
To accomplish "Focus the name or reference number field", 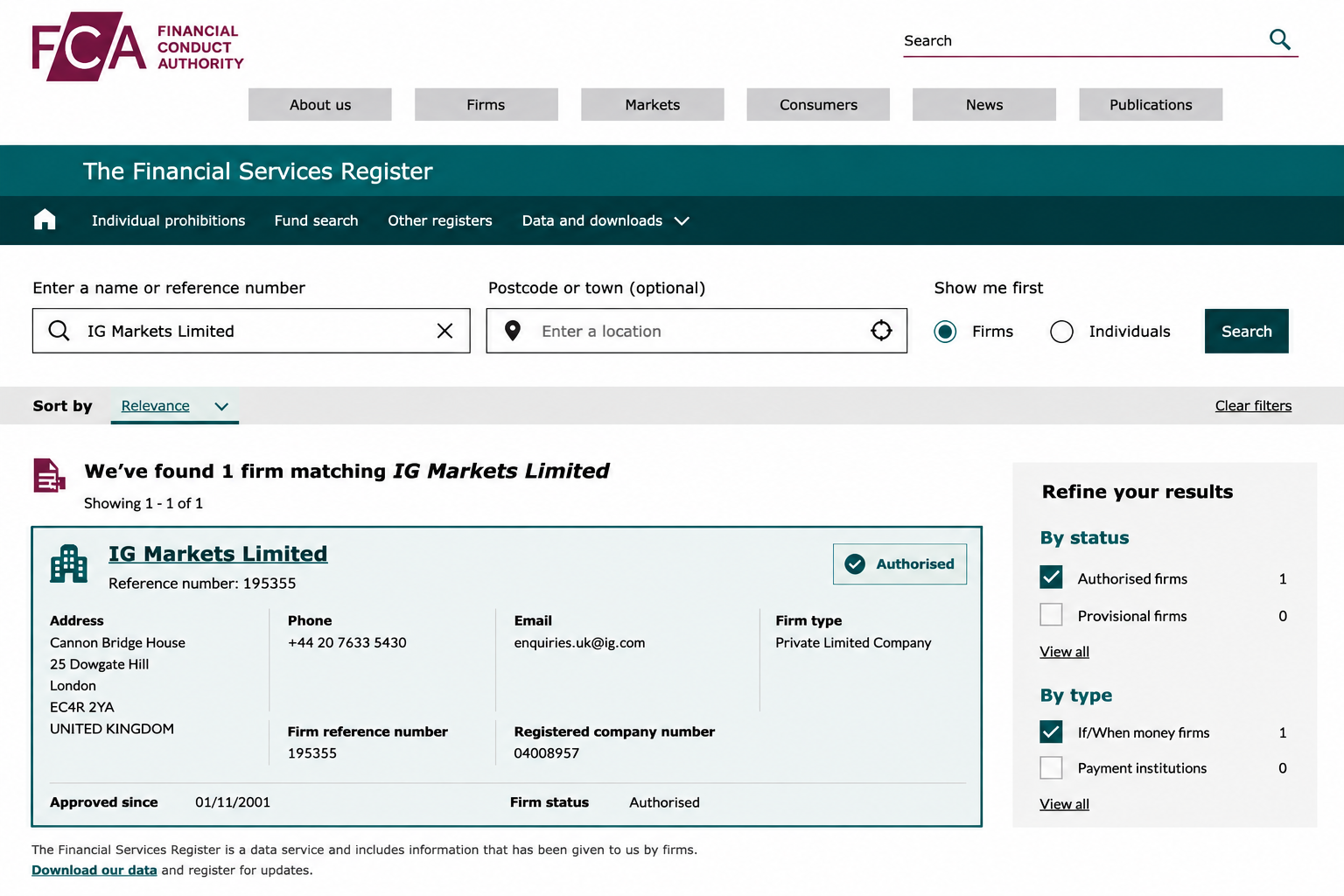I will 251,331.
